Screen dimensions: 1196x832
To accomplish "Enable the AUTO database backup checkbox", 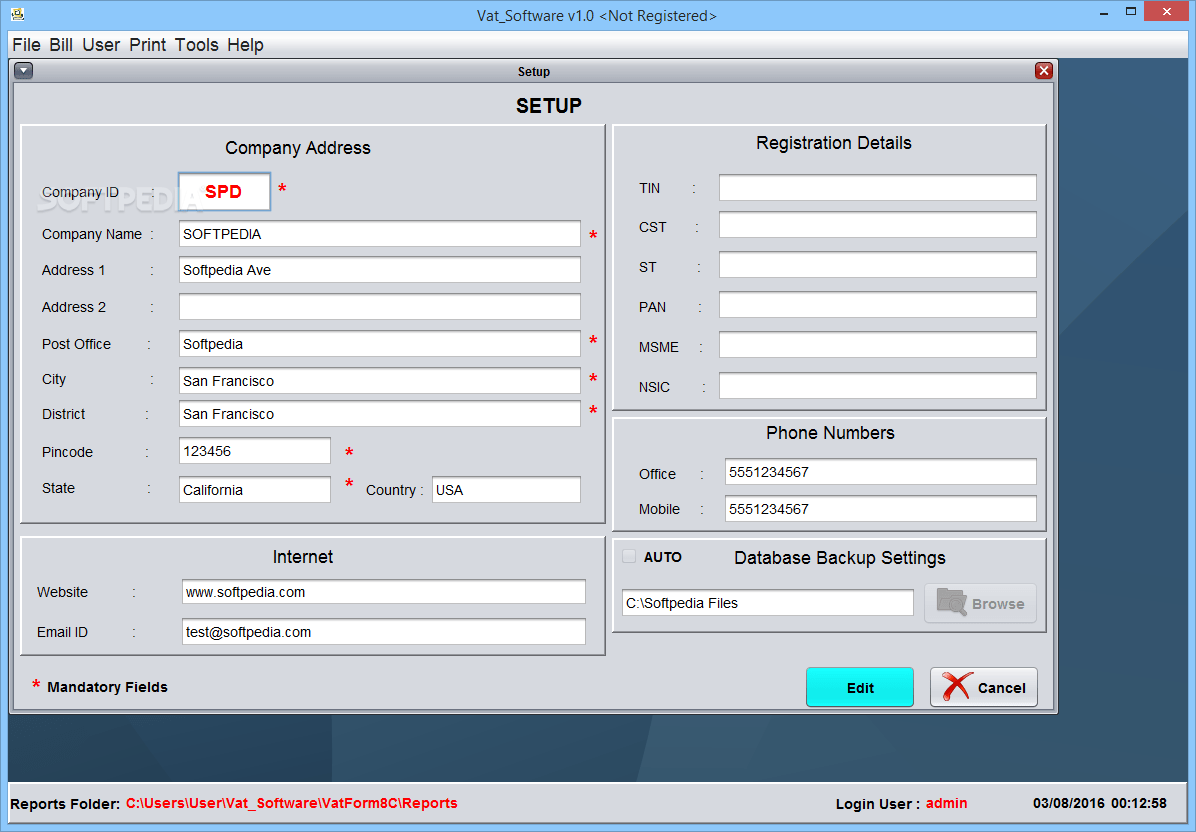I will tap(628, 557).
